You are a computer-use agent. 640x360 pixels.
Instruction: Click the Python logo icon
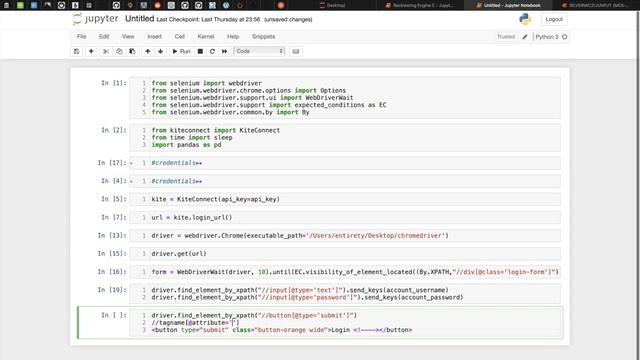point(525,19)
